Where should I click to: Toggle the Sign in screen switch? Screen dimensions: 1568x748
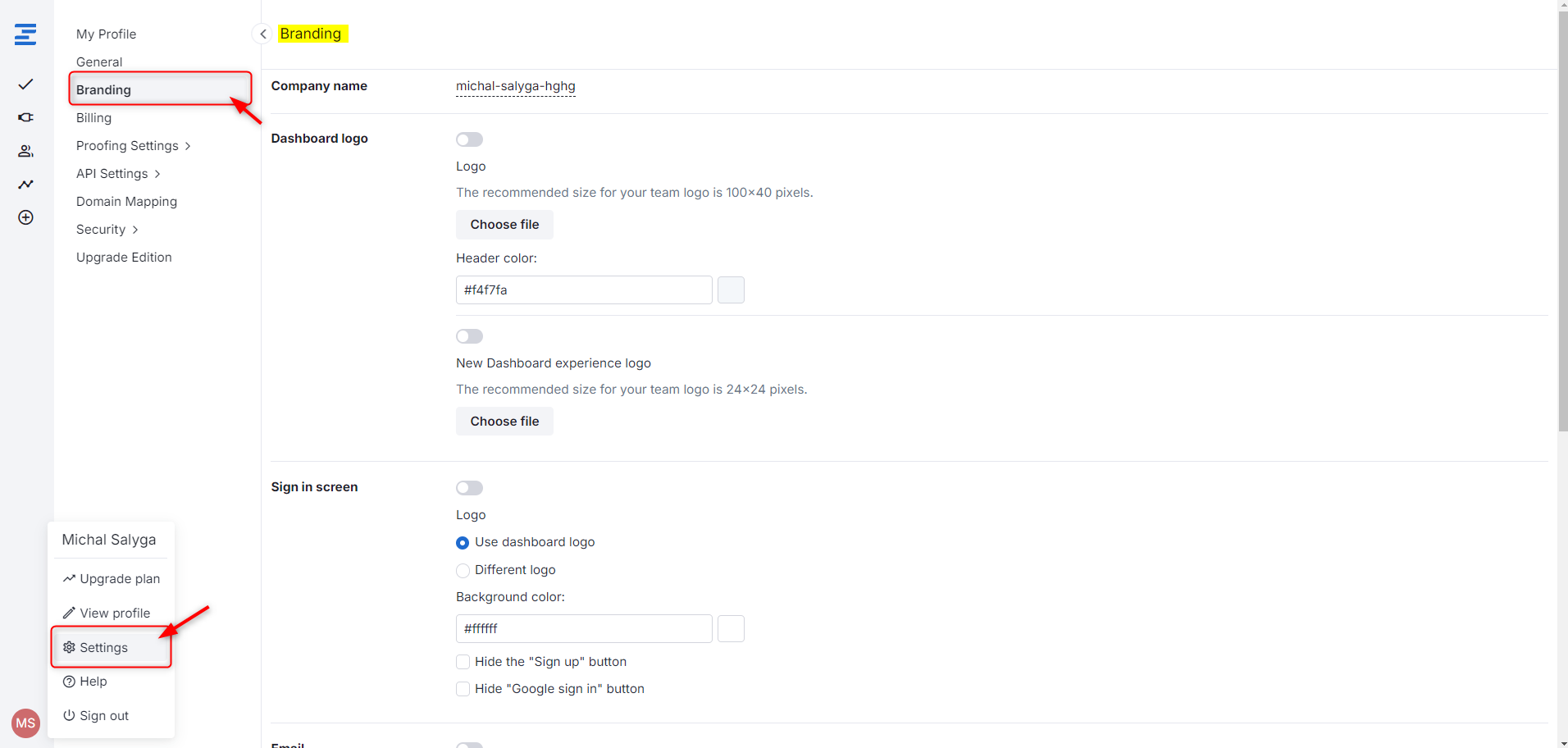[x=470, y=488]
